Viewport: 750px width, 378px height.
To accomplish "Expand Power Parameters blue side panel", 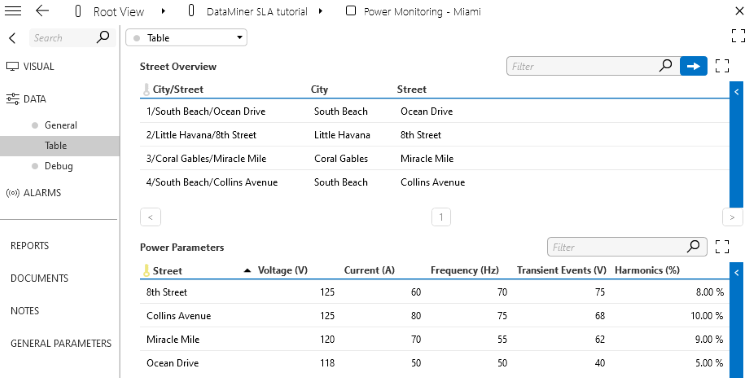I will (x=736, y=320).
